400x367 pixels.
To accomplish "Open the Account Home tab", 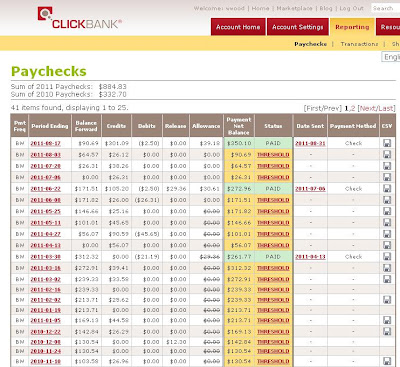I will pos(238,27).
